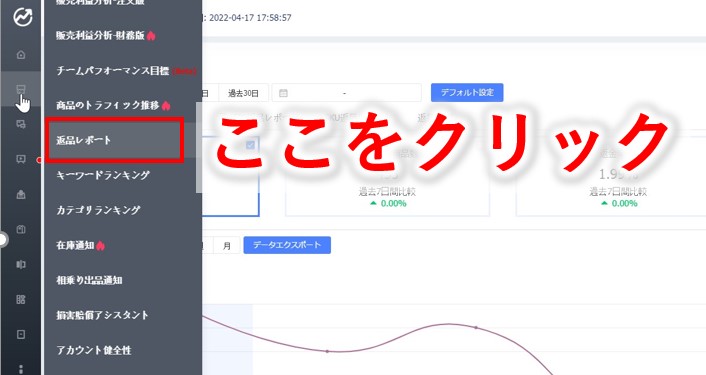
Task: Click the three-dot more icon in sidebar
Action: tap(21, 370)
